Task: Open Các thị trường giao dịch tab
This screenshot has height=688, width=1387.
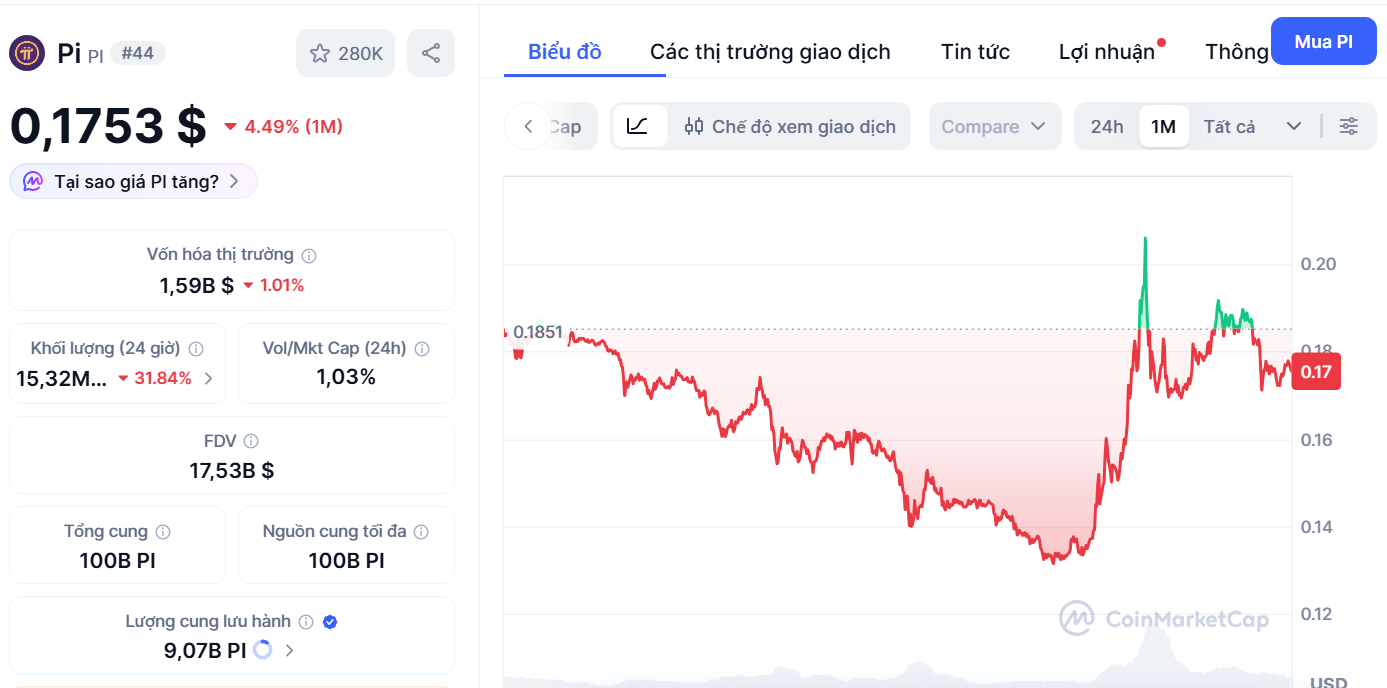Action: pos(770,52)
